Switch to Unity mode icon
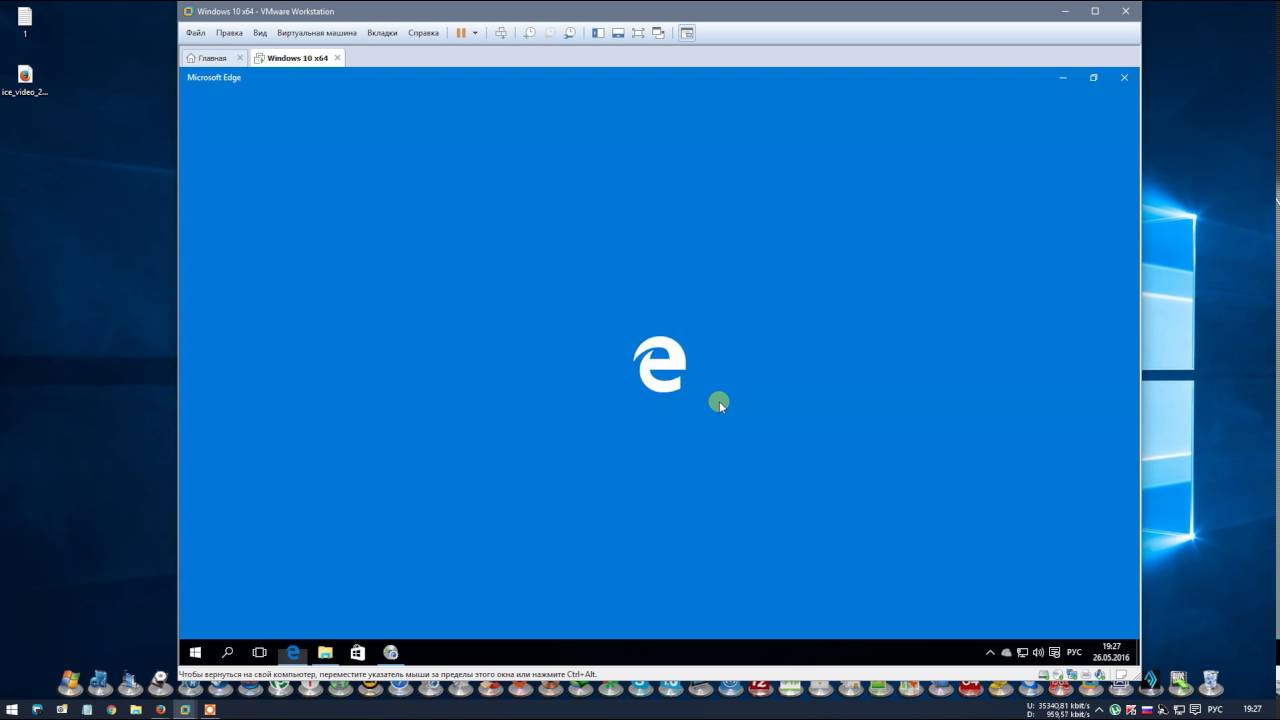Viewport: 1280px width, 720px height. 658,33
